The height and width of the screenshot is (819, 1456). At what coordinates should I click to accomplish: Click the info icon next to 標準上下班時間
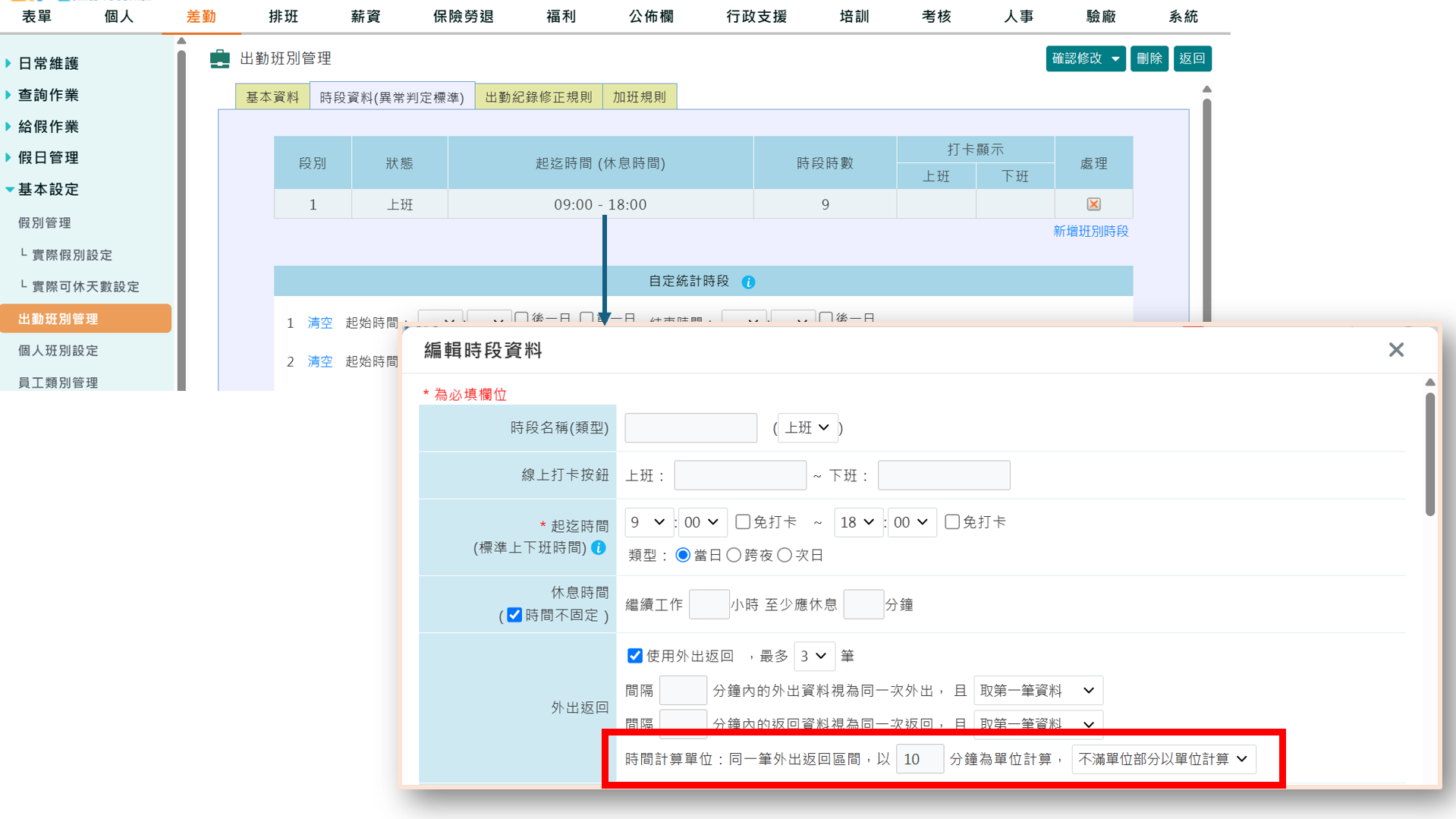[598, 548]
